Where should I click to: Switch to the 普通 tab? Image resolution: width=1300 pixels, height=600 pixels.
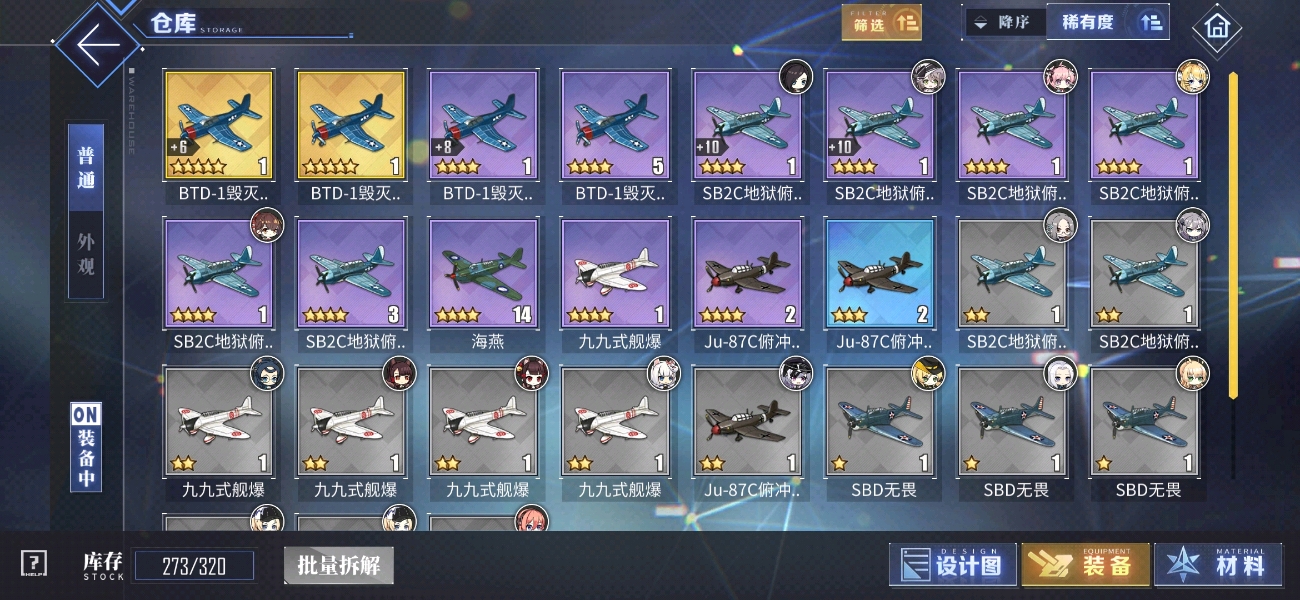(88, 168)
